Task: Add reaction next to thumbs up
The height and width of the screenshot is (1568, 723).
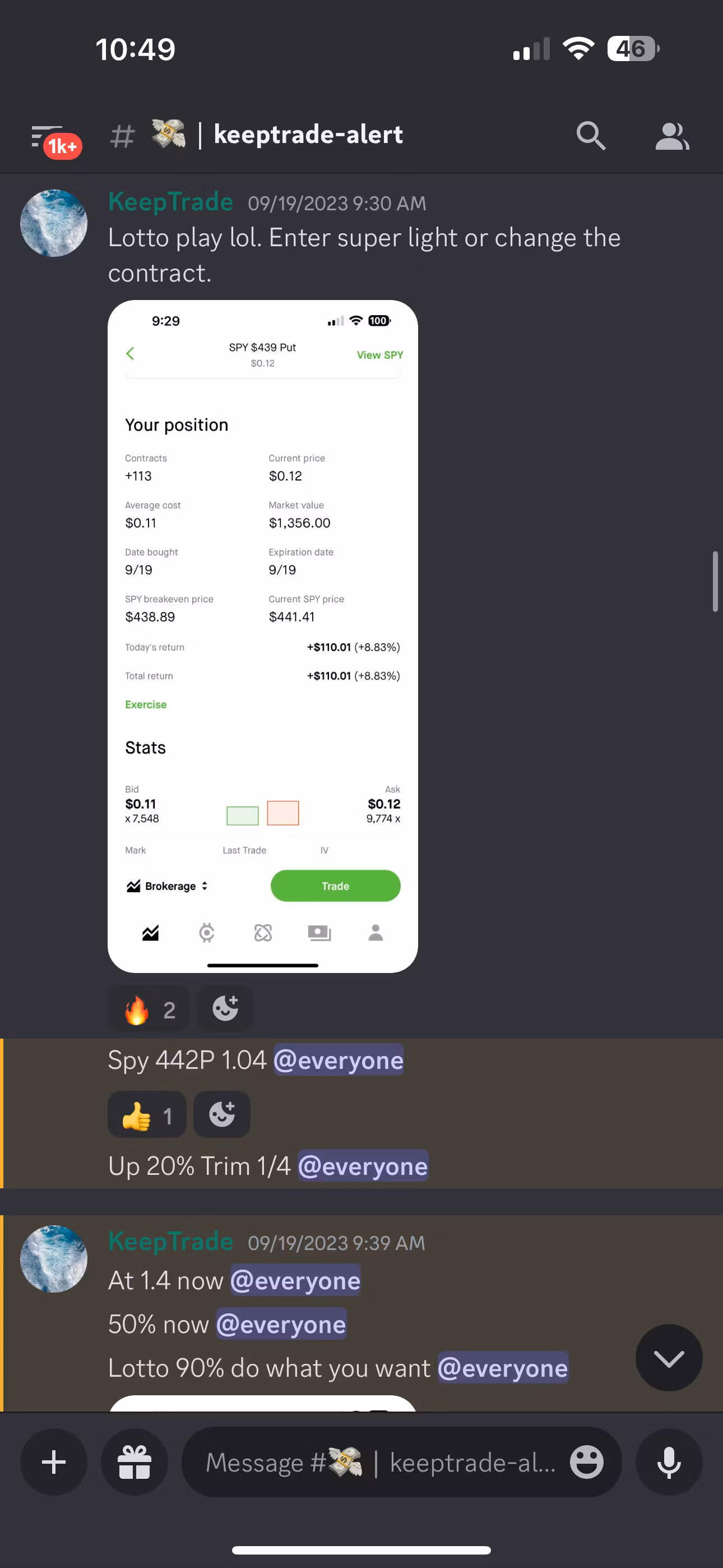Action: 222,1114
